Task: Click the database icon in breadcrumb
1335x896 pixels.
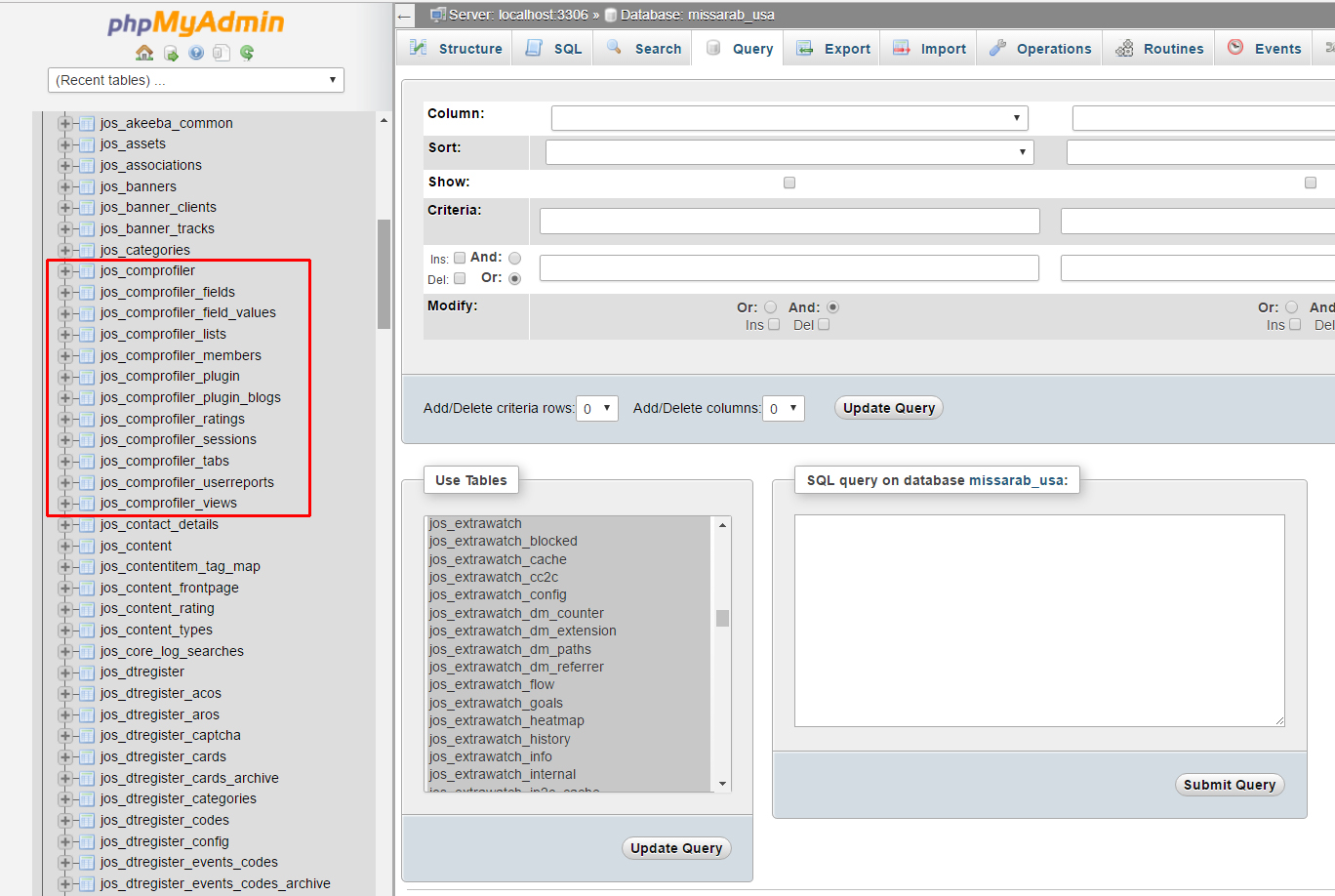Action: [x=610, y=15]
